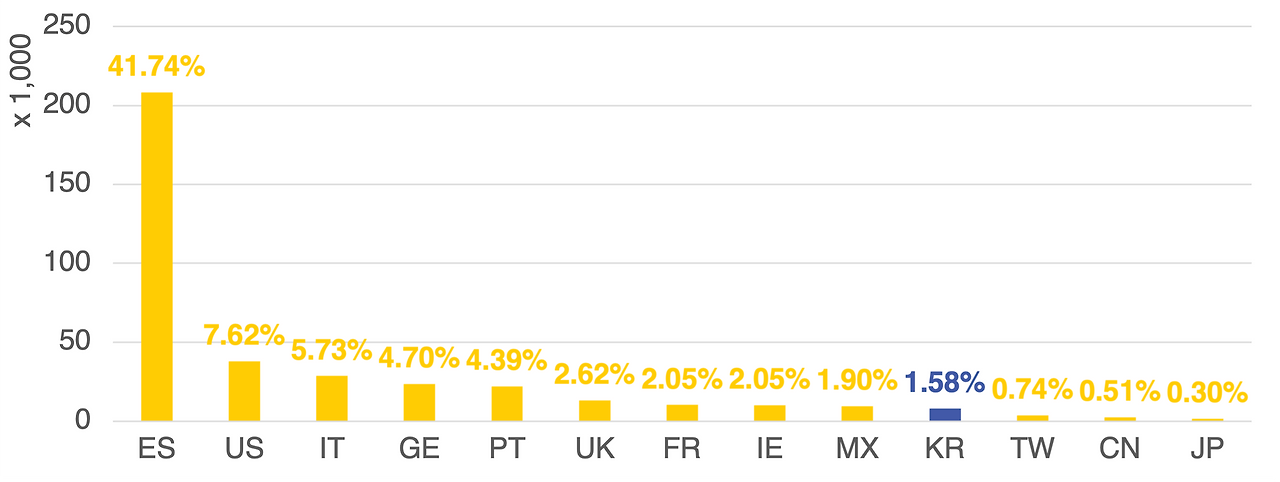This screenshot has height=482, width=1280.
Task: Click the PT bar
Action: 507,404
